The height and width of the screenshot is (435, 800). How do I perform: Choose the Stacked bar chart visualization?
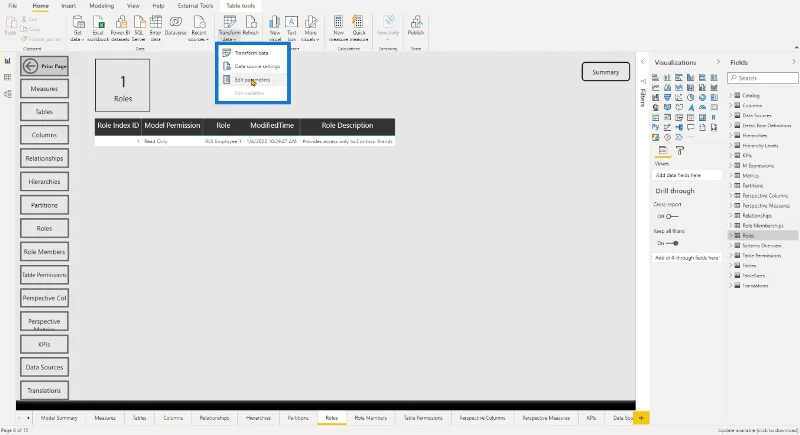655,78
